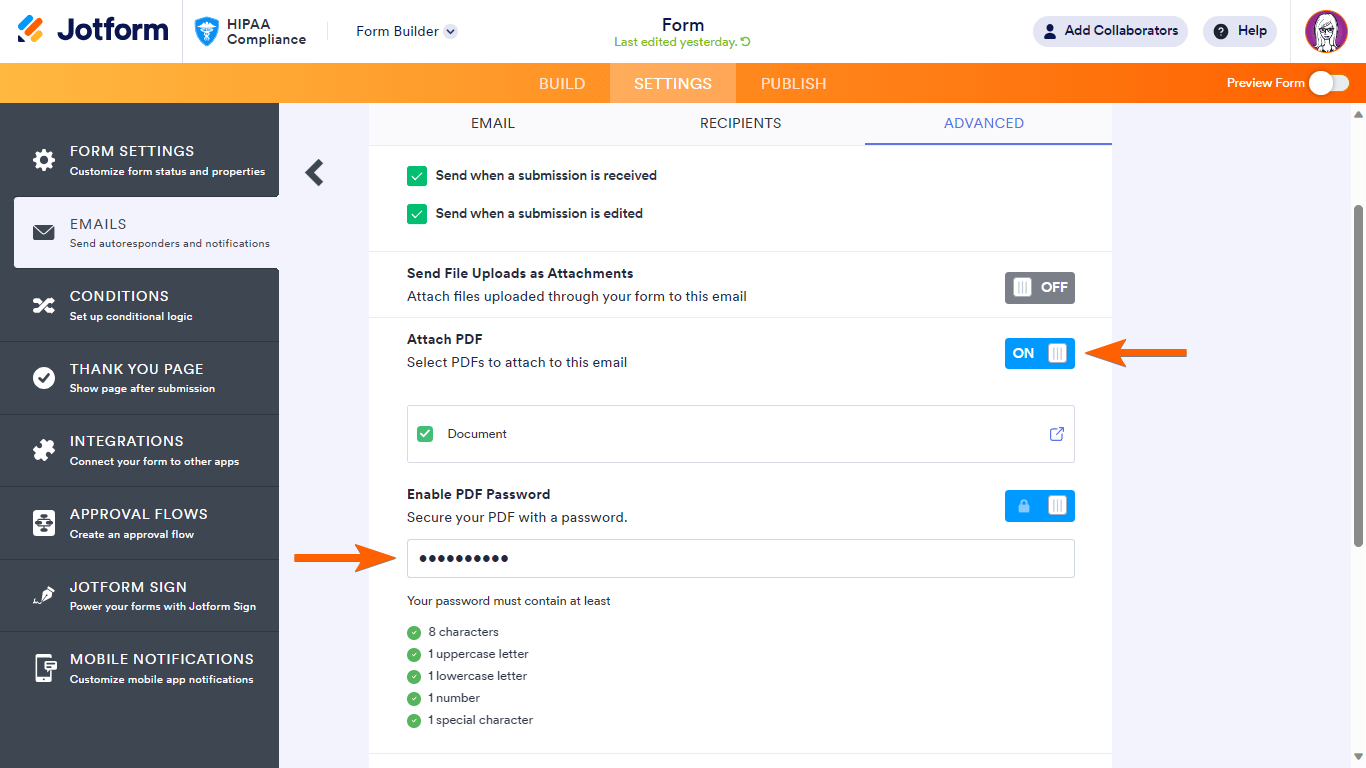Screen dimensions: 1366x768
Task: Click the Jotform Sign pen icon
Action: 44,596
